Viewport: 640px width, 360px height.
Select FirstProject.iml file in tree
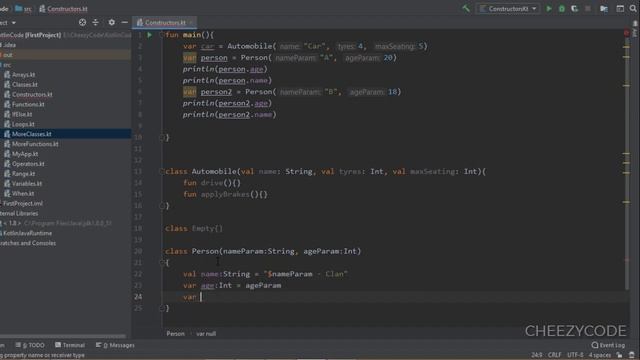pyautogui.click(x=22, y=203)
